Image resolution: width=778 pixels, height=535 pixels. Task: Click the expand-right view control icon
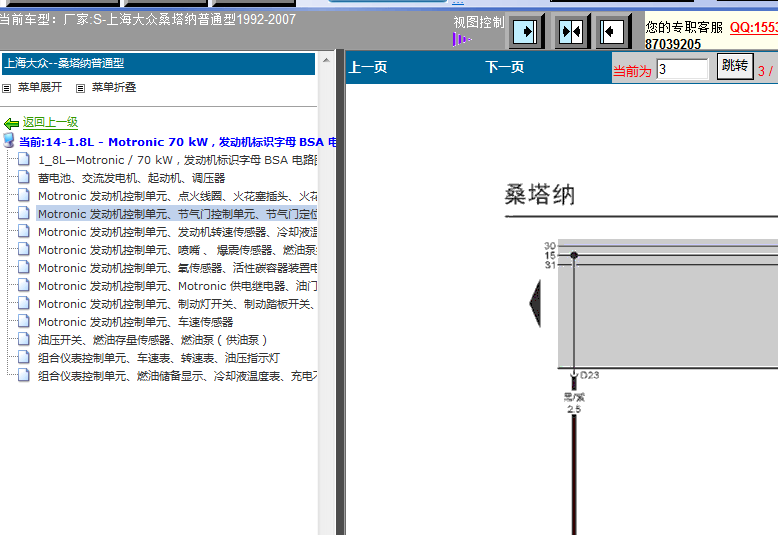[x=525, y=31]
